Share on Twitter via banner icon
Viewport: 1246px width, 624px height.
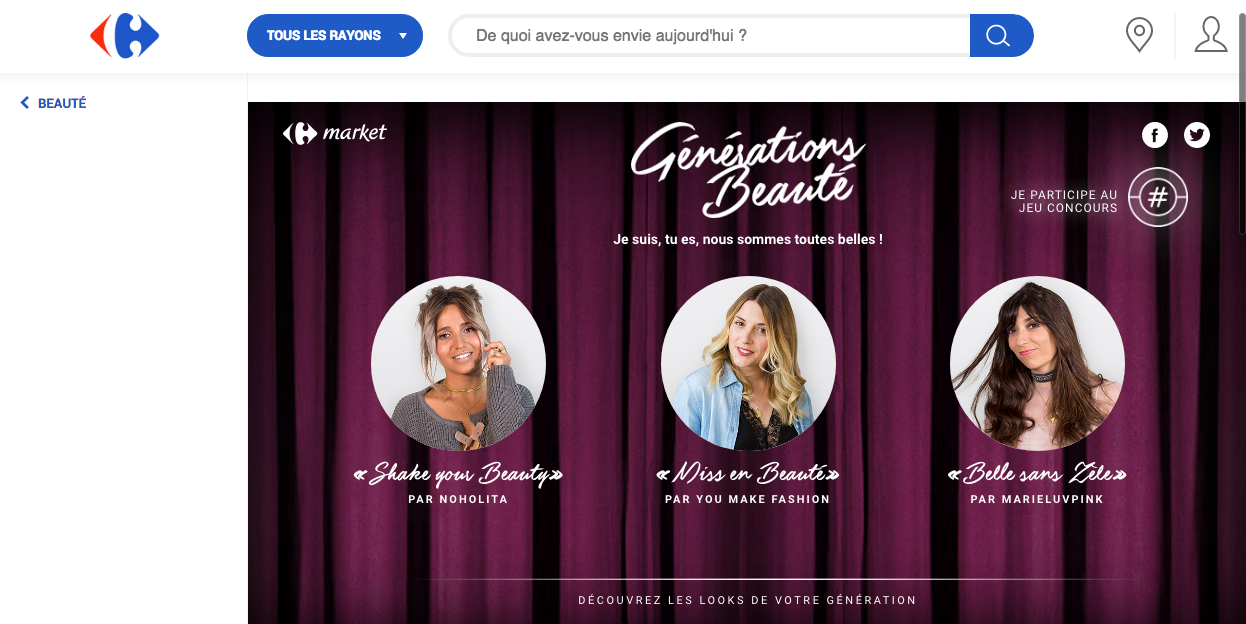(1197, 135)
